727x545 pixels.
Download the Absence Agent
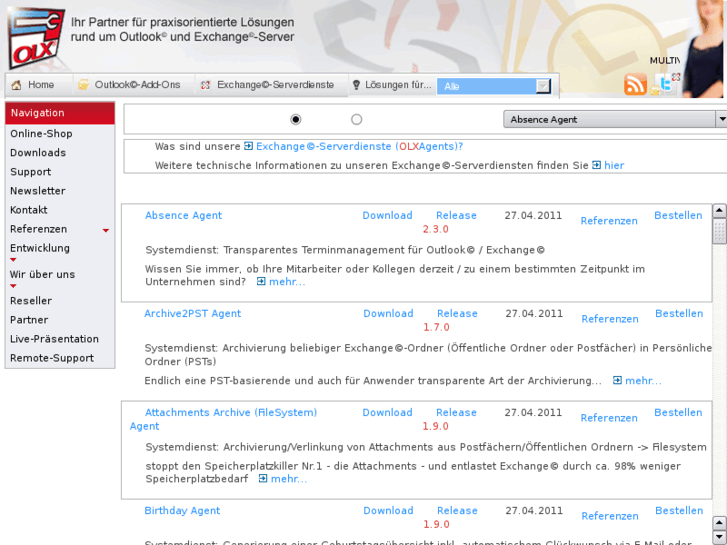click(387, 215)
